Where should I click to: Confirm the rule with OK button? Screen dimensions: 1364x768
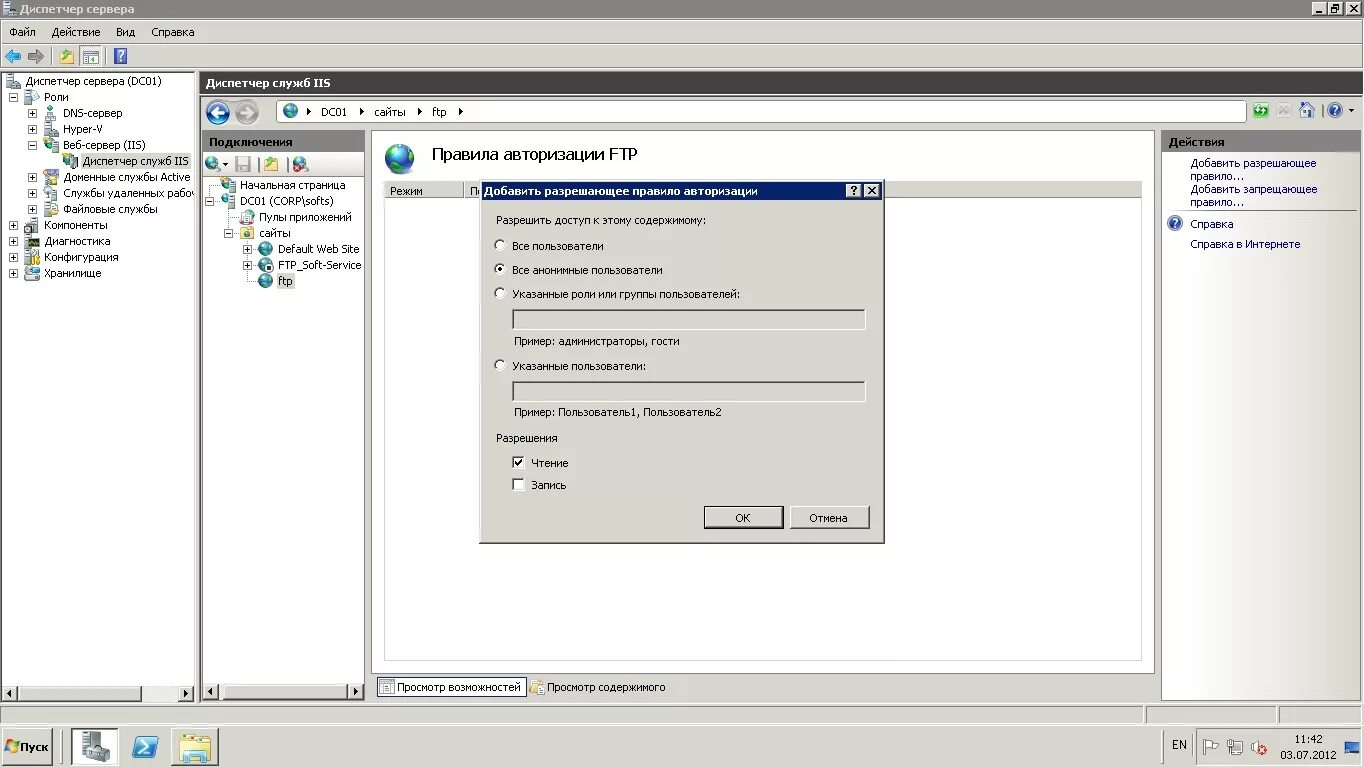coord(743,517)
